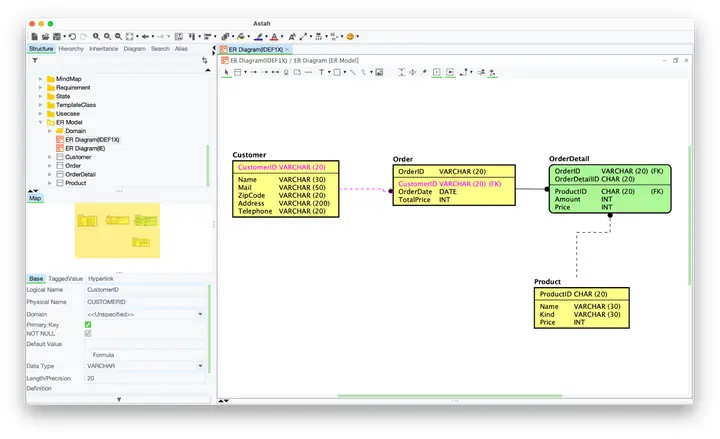Image resolution: width=720 pixels, height=439 pixels.
Task: Click the CustomerID VARCHAR (20) (FK) attribute in Order
Action: coord(450,184)
